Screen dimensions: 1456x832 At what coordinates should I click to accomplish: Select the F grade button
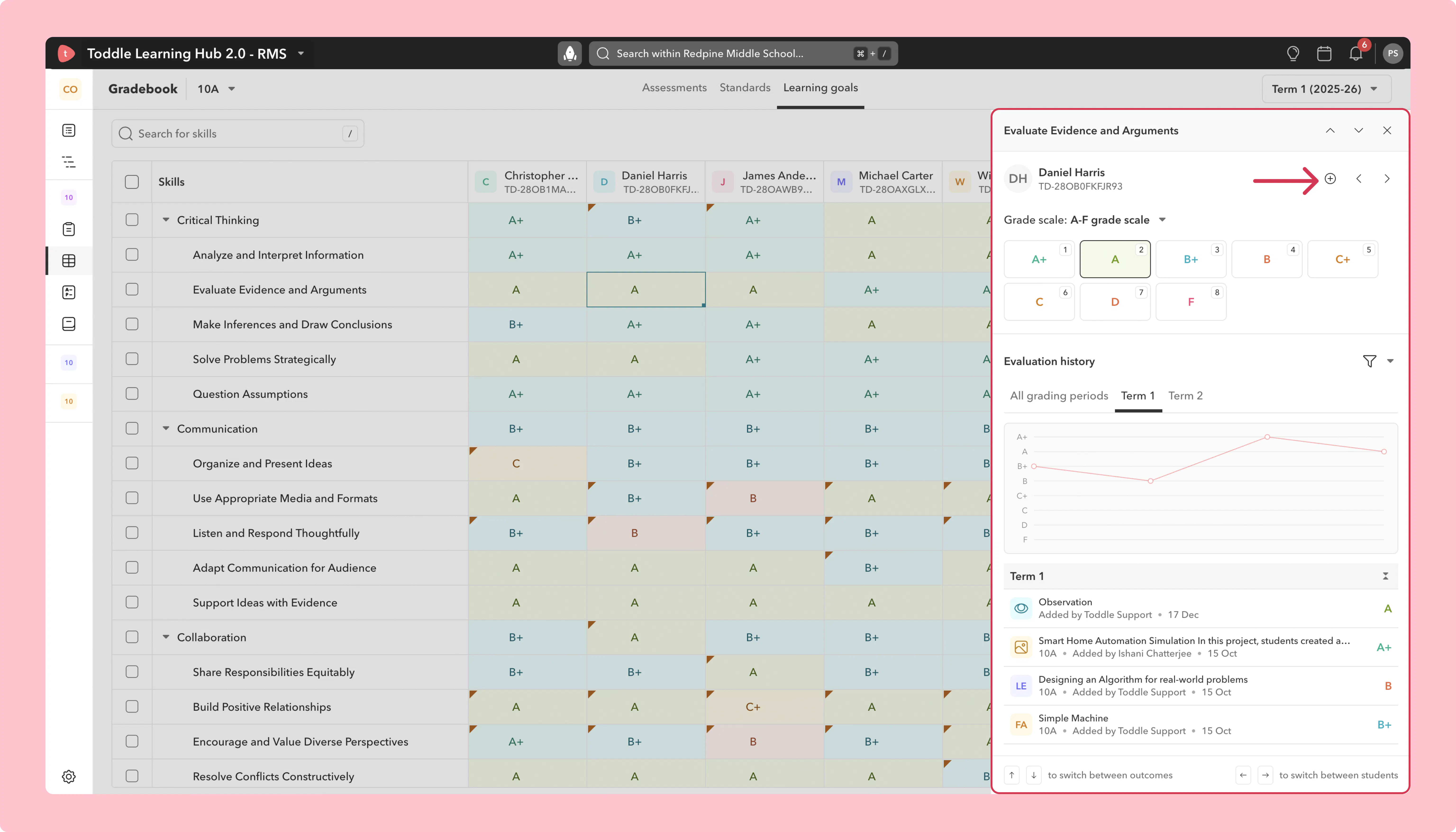1190,302
